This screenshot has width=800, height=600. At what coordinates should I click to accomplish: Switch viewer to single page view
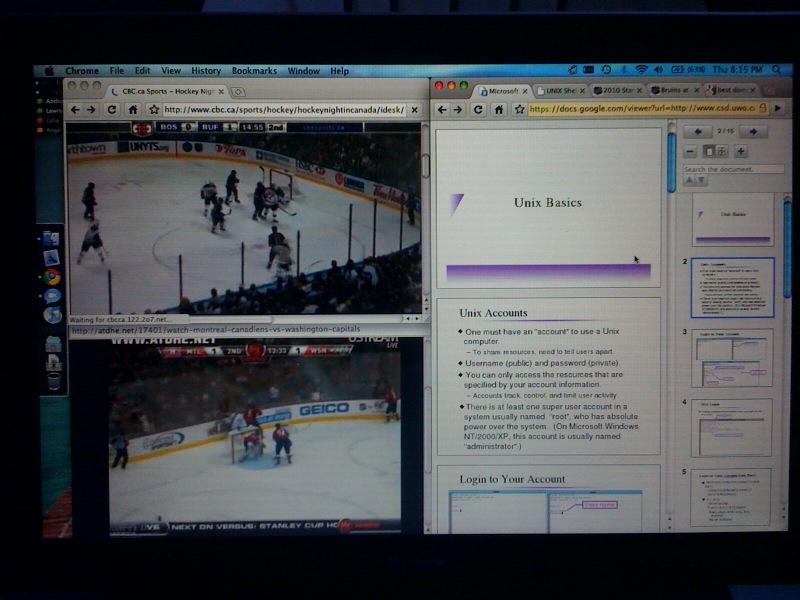click(709, 152)
